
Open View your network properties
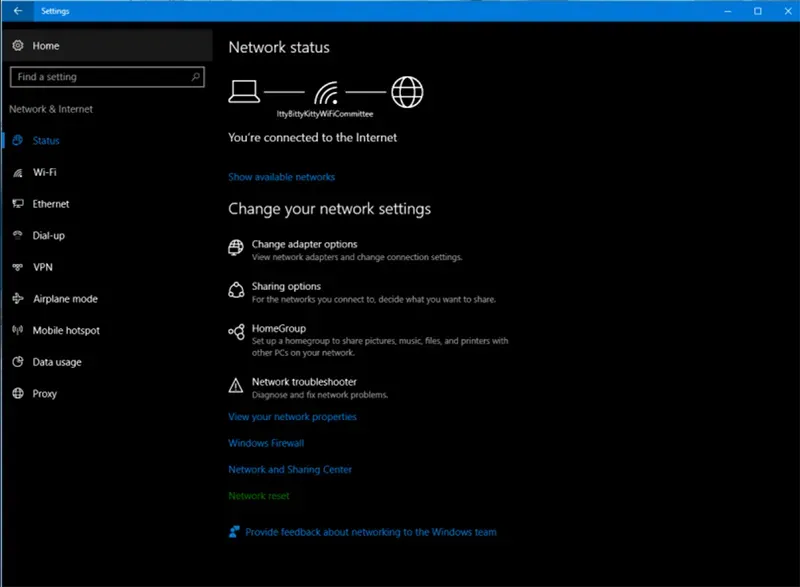click(291, 416)
